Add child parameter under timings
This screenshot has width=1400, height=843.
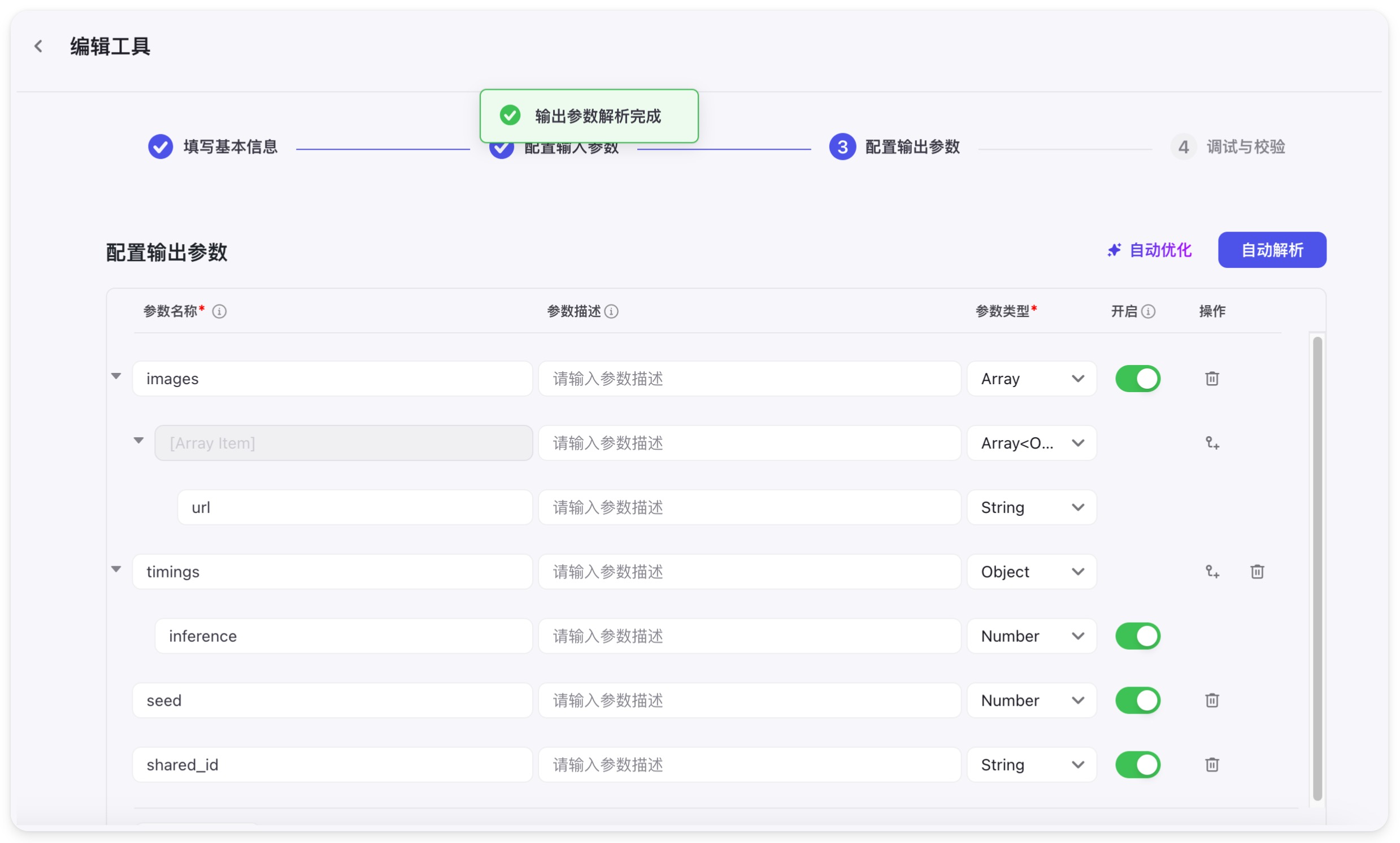(1212, 571)
